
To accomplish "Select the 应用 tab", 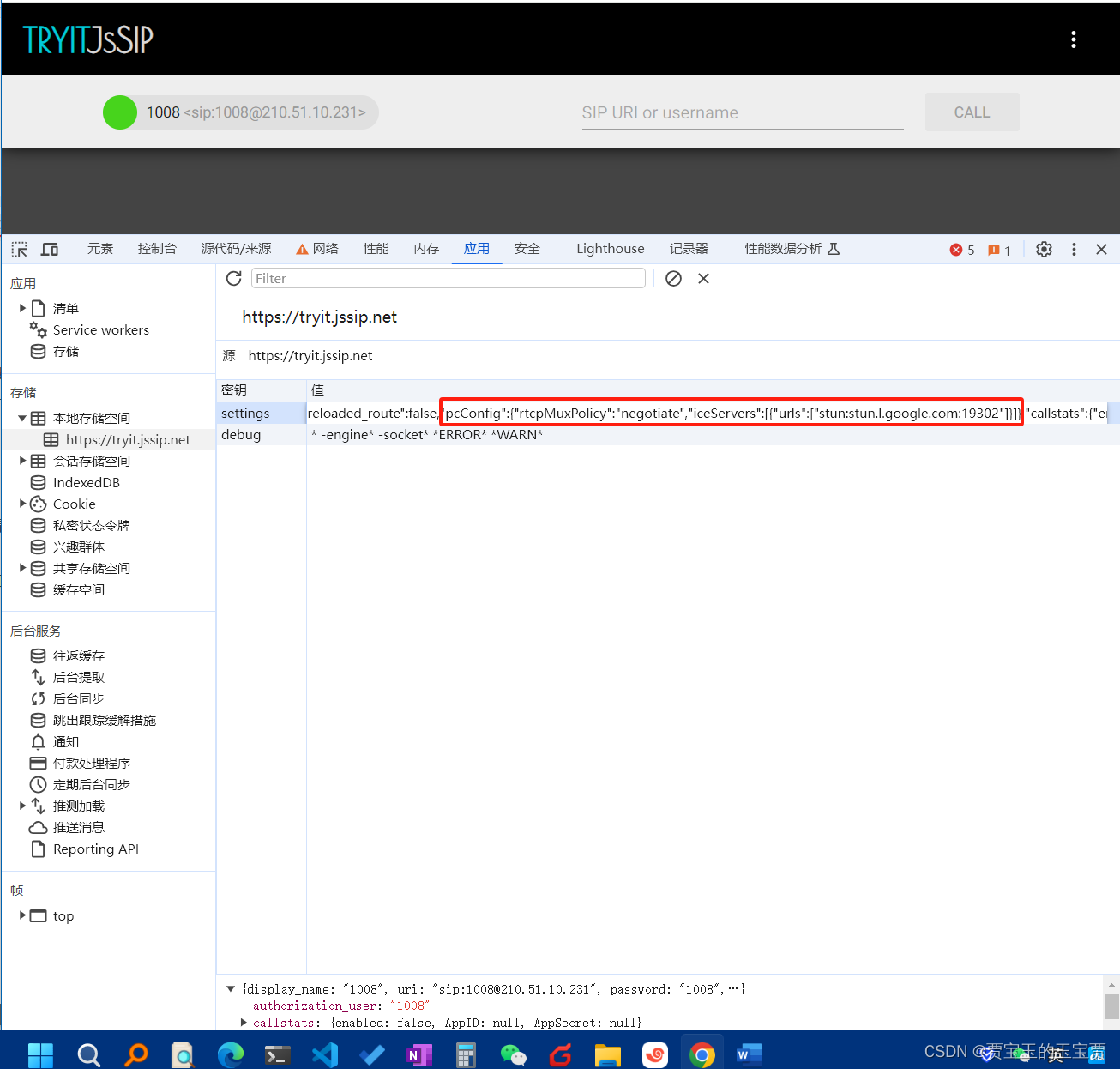I will click(x=477, y=249).
